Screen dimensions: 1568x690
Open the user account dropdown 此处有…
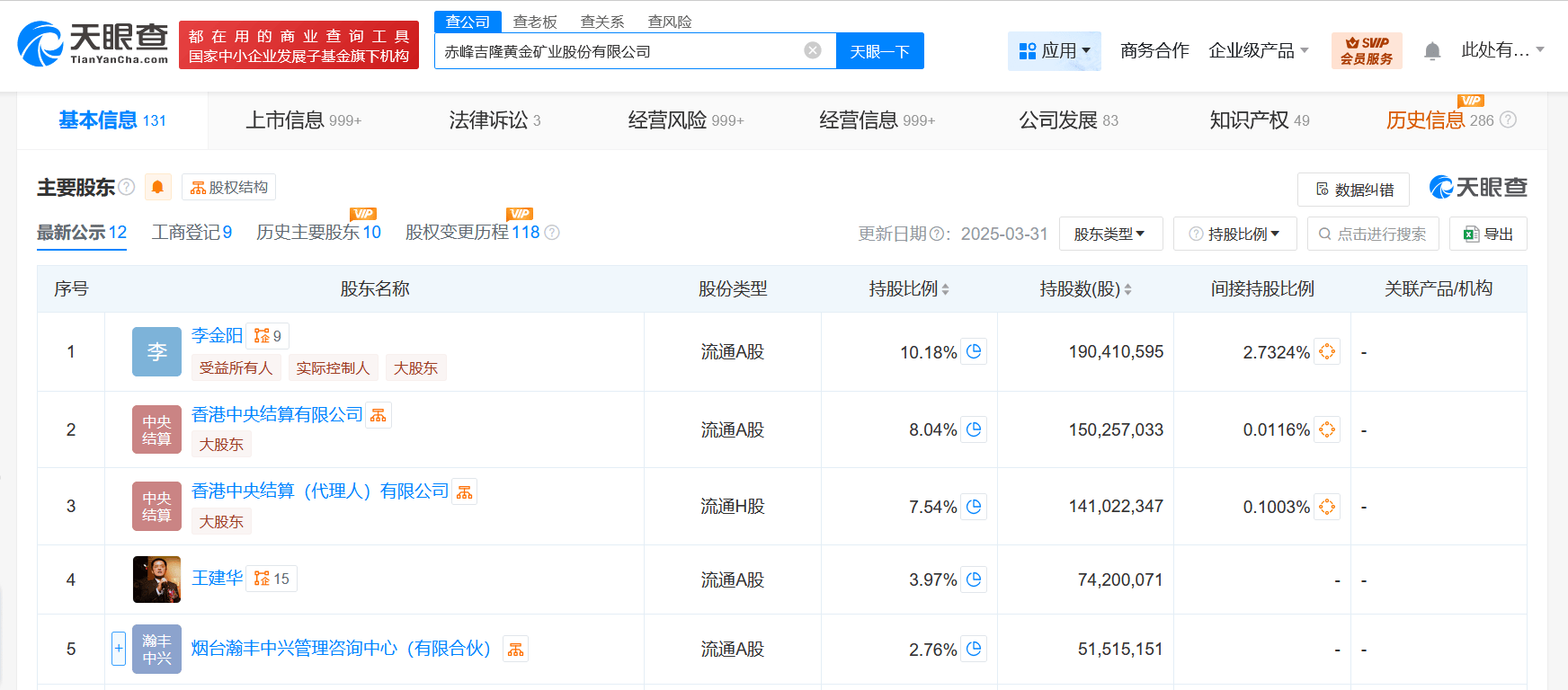click(x=1502, y=50)
